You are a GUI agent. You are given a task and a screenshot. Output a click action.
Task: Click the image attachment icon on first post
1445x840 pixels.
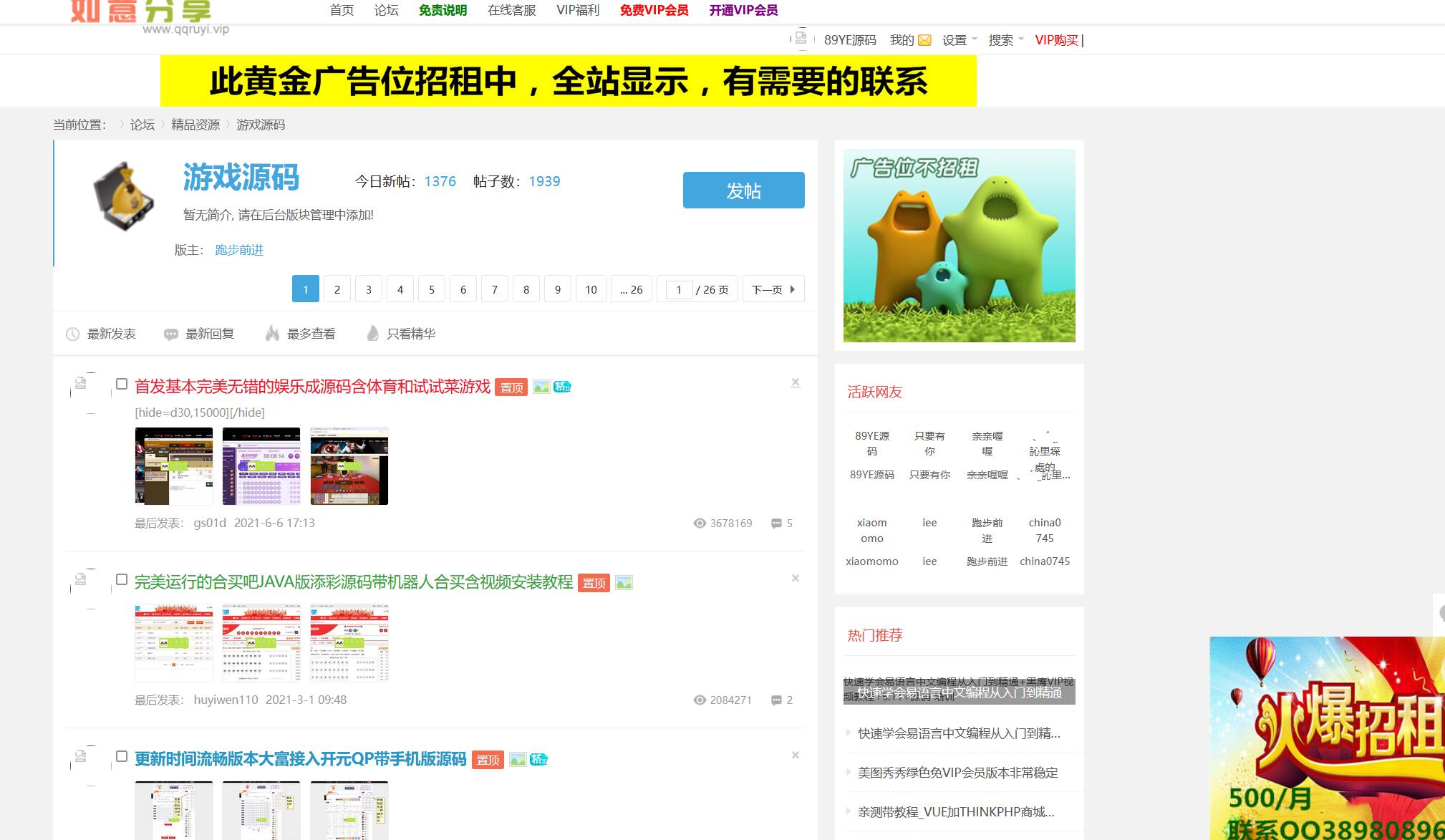click(541, 387)
